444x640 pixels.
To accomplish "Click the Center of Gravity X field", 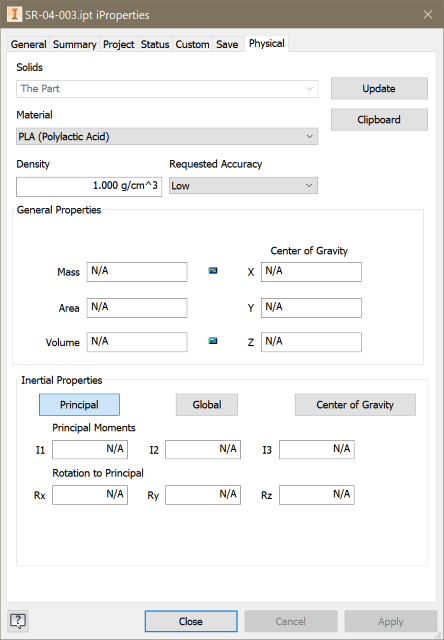I will click(311, 272).
